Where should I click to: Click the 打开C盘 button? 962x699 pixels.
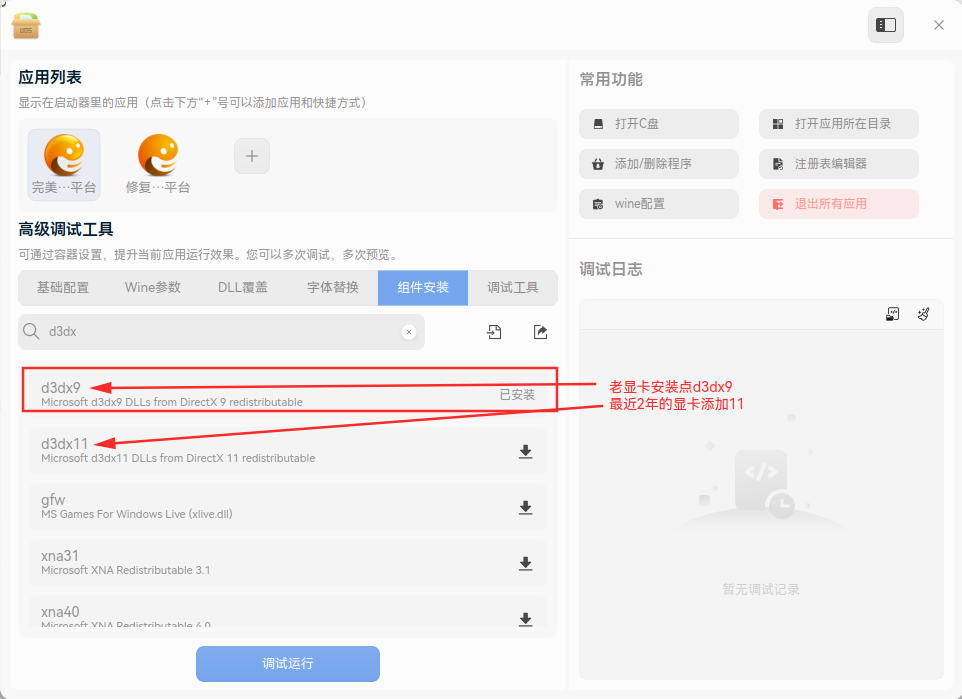point(659,124)
